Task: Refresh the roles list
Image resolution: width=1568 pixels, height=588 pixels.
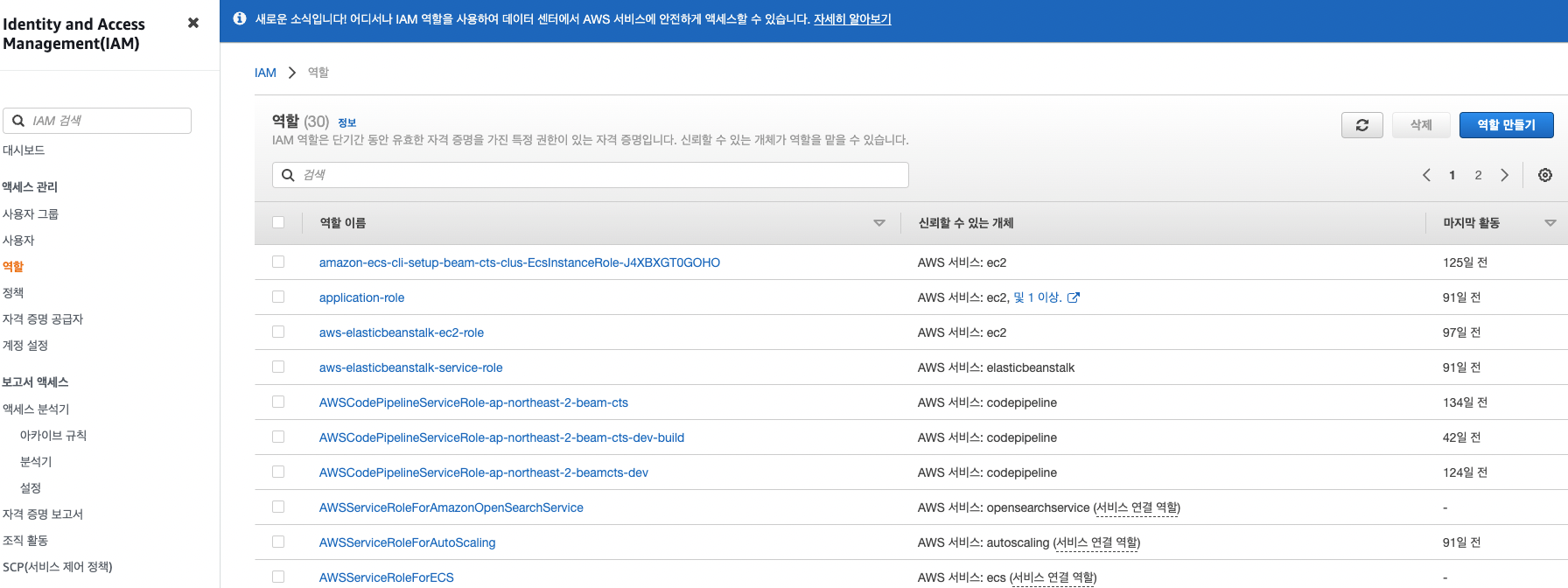Action: (x=1362, y=125)
